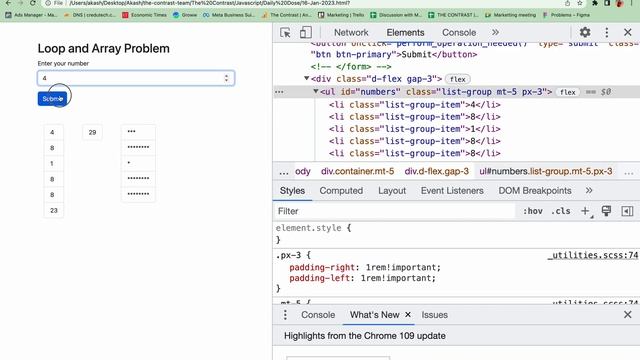Select div.container.mt-5 breadcrumb
This screenshot has height=360, width=640.
tap(358, 171)
